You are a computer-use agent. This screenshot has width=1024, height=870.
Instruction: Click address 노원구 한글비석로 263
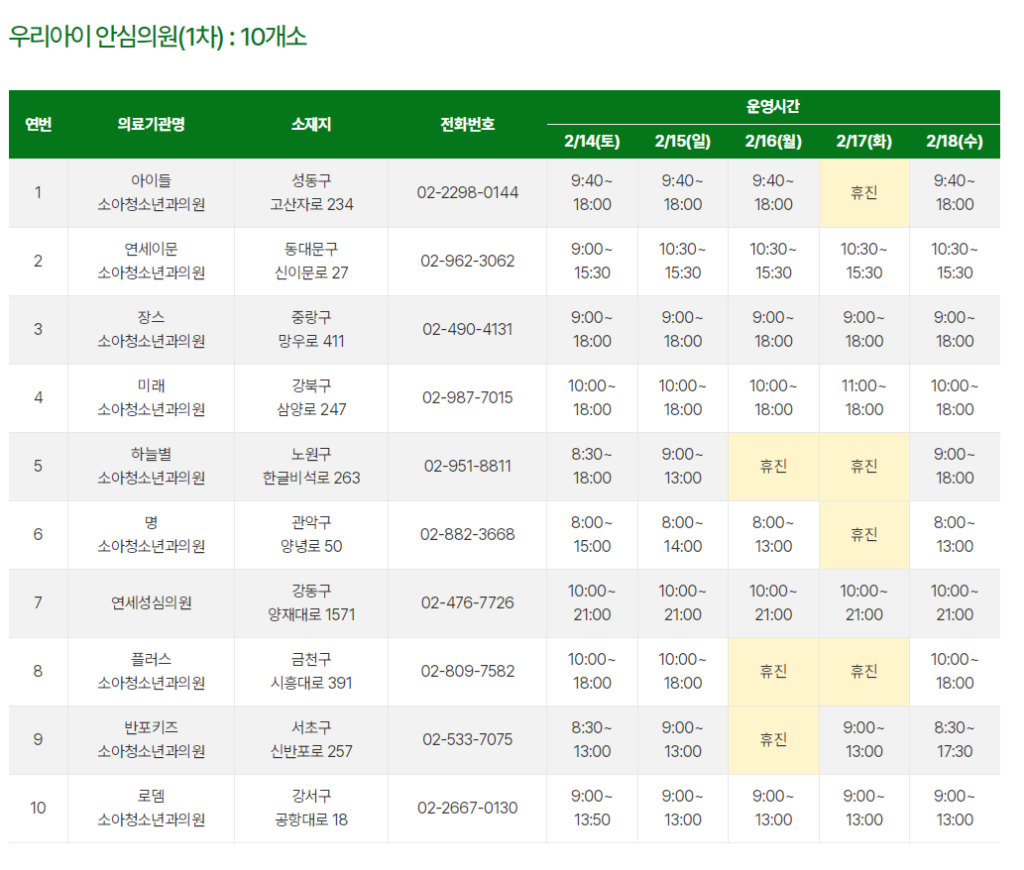pos(311,466)
